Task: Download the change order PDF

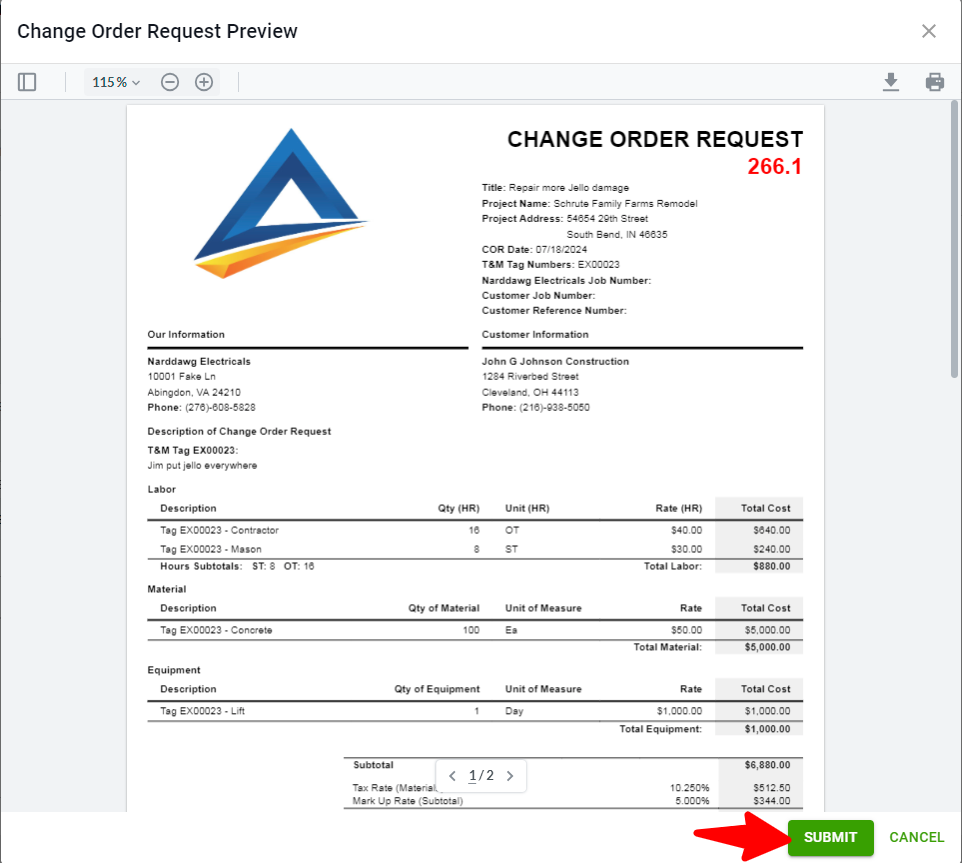Action: [x=891, y=81]
